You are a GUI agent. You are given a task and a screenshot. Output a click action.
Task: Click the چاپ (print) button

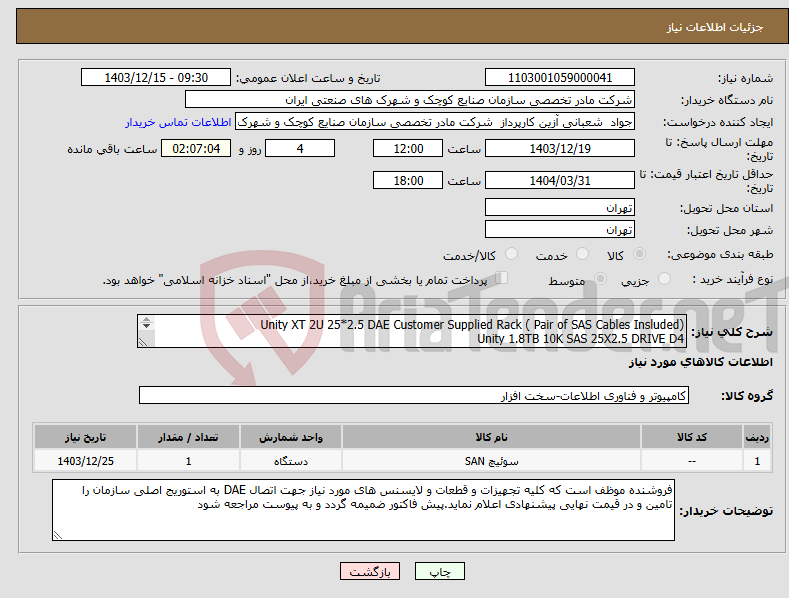tap(439, 572)
